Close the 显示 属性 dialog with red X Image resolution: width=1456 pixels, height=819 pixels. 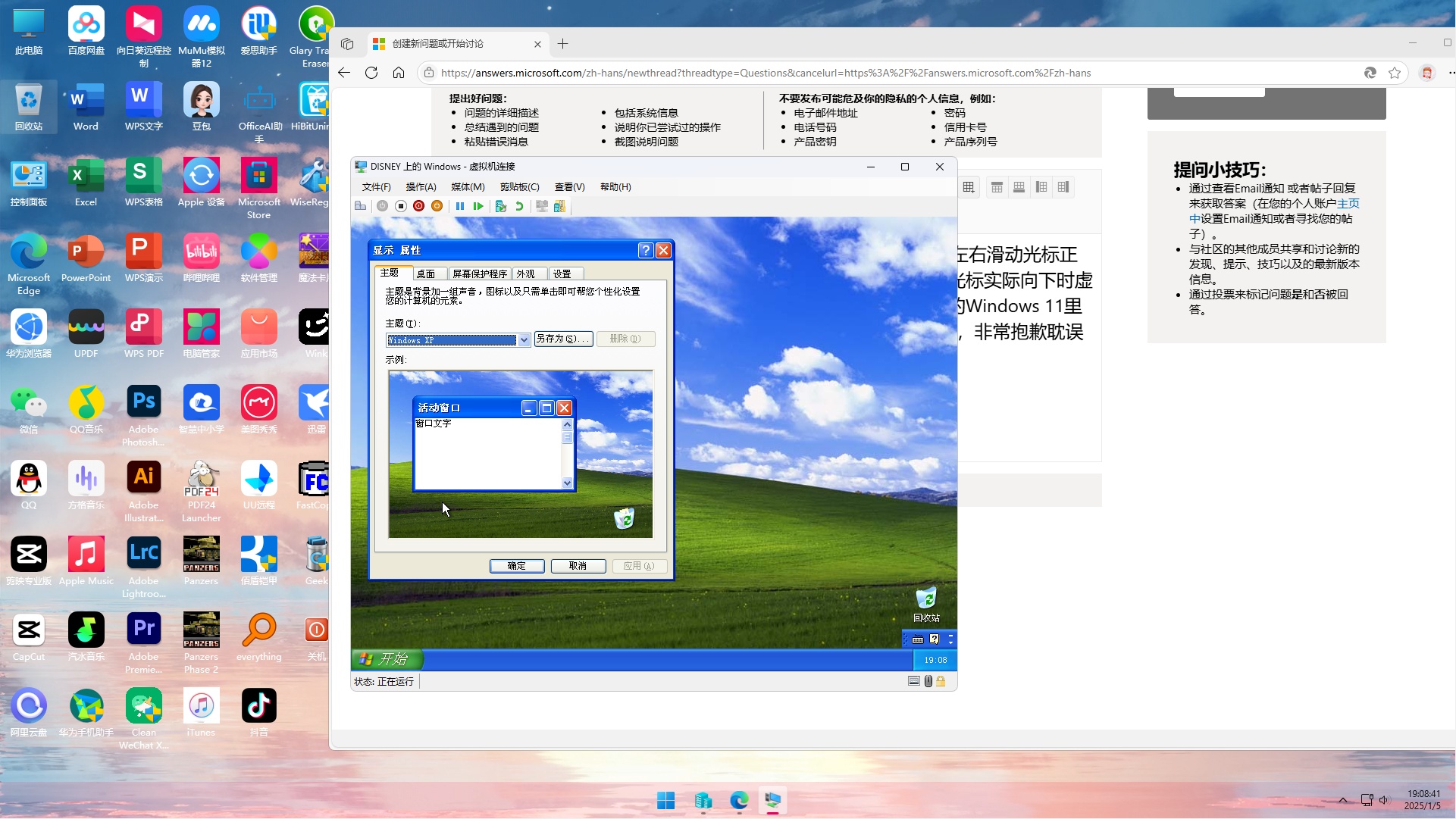click(x=663, y=251)
